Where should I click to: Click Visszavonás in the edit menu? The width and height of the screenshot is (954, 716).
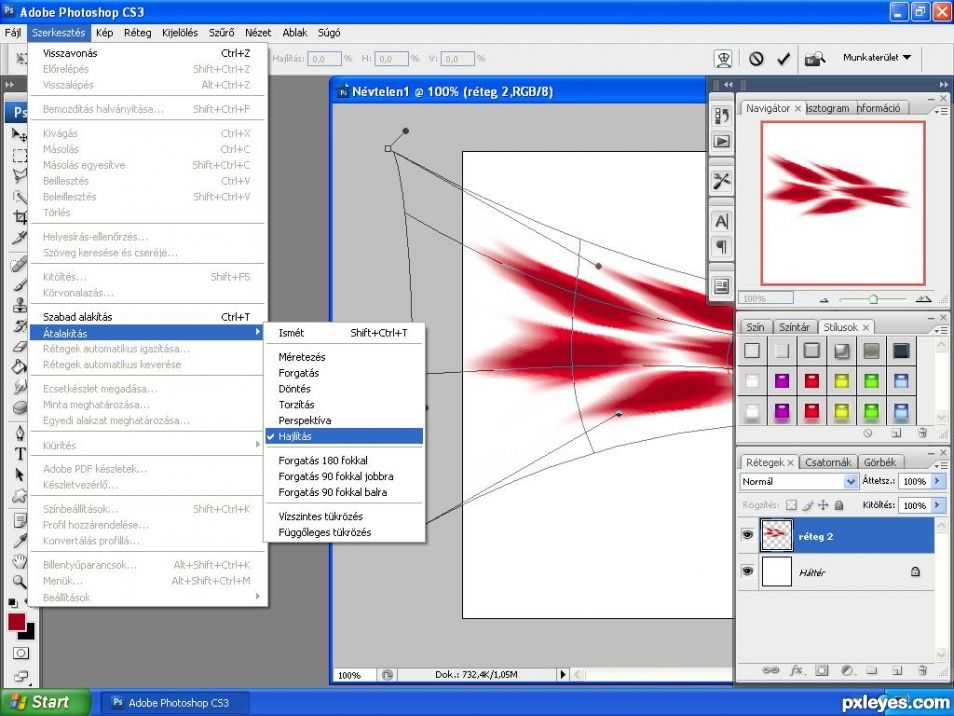point(147,53)
